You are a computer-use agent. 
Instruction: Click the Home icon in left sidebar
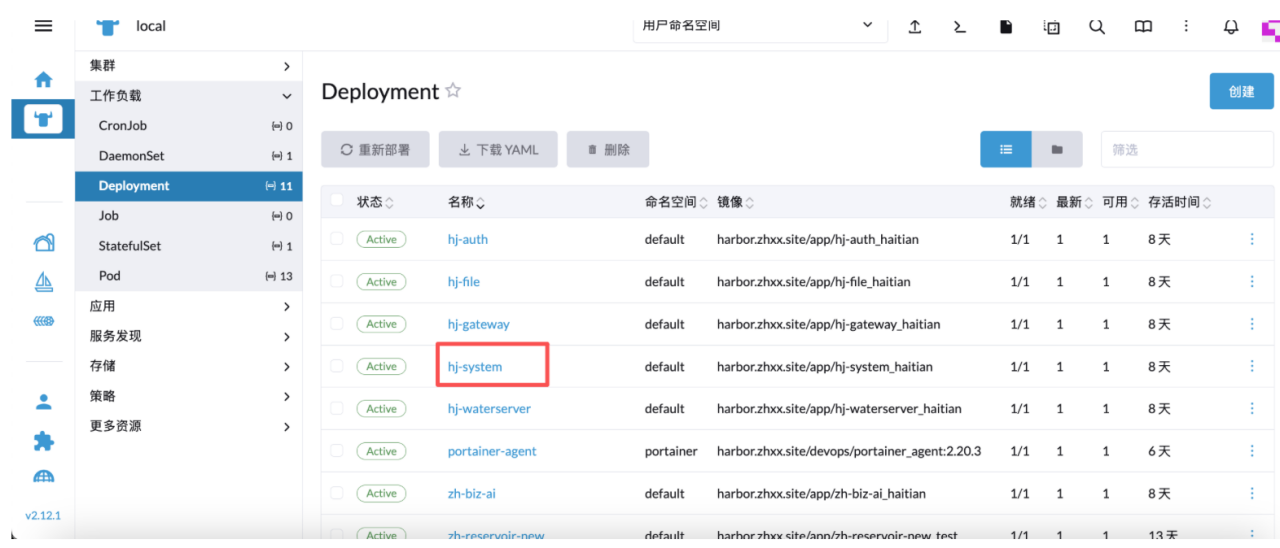tap(43, 79)
